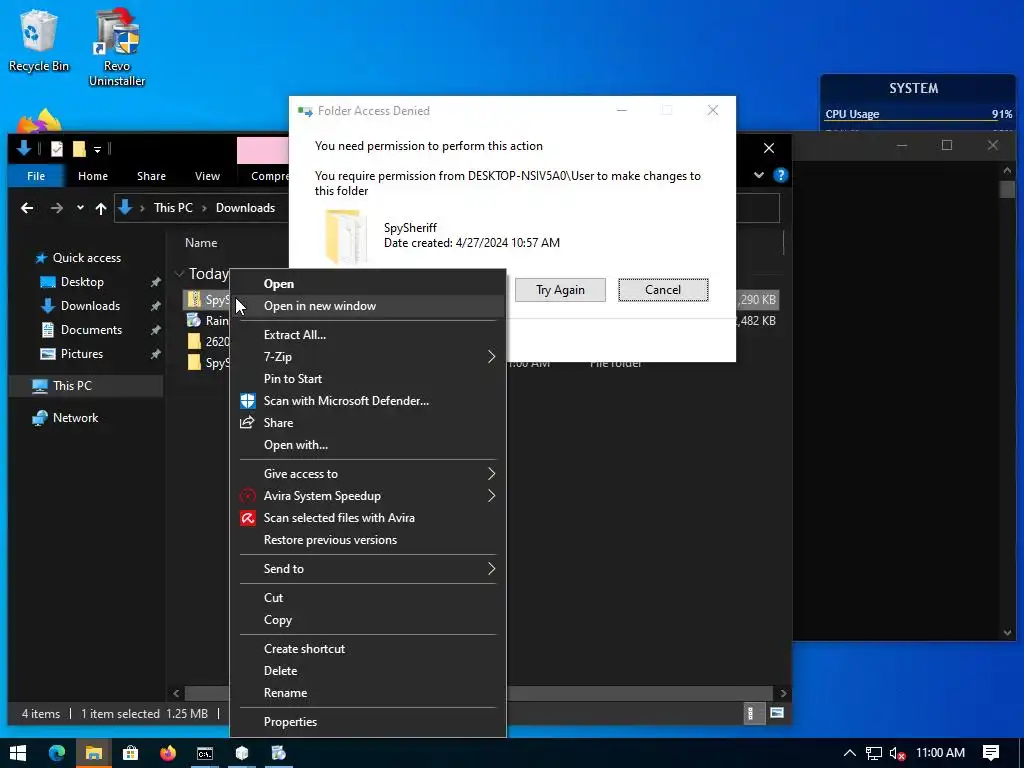Select the Rain installer file icon
The image size is (1024, 768).
pos(194,320)
